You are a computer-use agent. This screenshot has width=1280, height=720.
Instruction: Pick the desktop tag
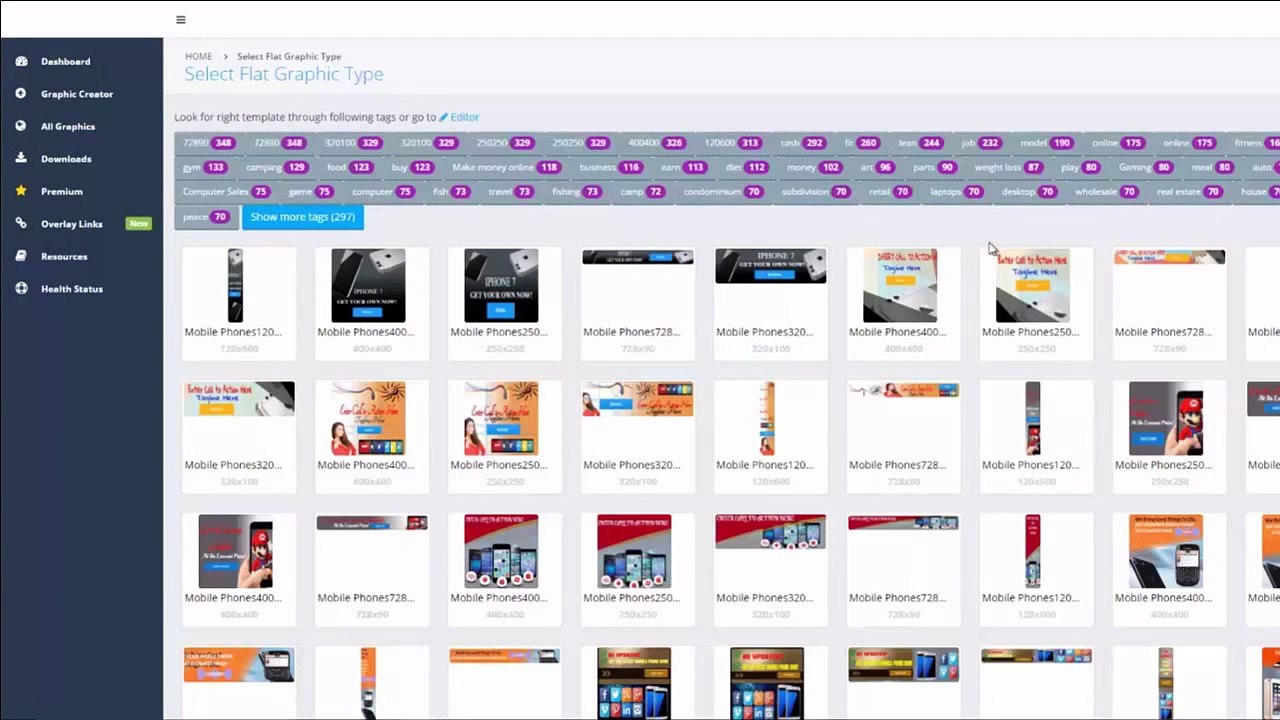click(x=1029, y=191)
